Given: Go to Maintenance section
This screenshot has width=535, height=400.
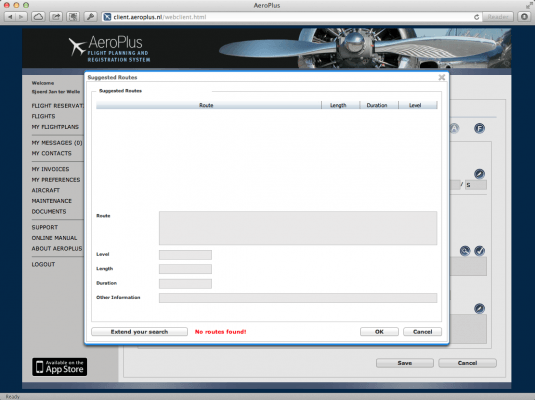Looking at the screenshot, I should pyautogui.click(x=52, y=201).
